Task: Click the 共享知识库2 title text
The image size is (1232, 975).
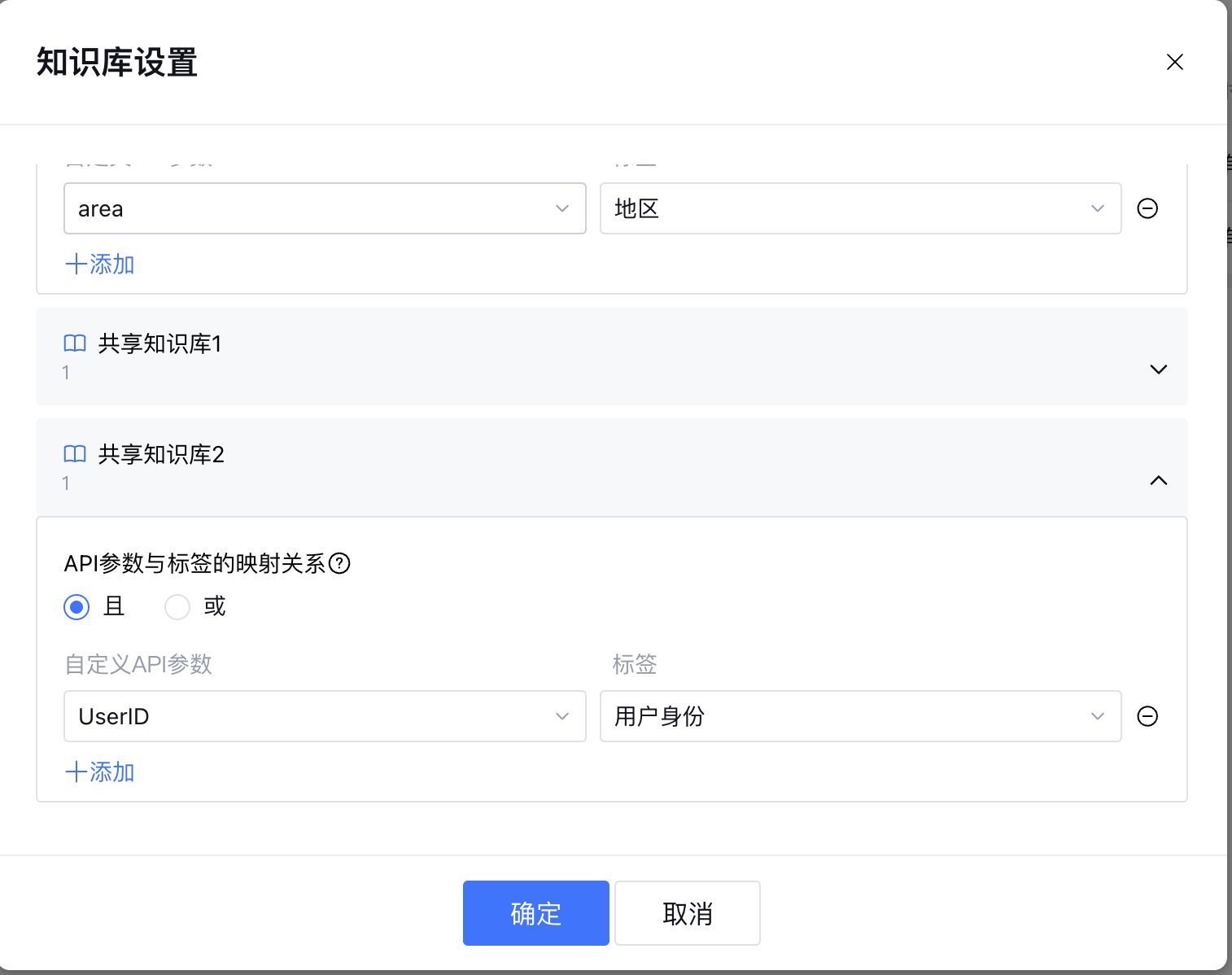Action: click(161, 454)
